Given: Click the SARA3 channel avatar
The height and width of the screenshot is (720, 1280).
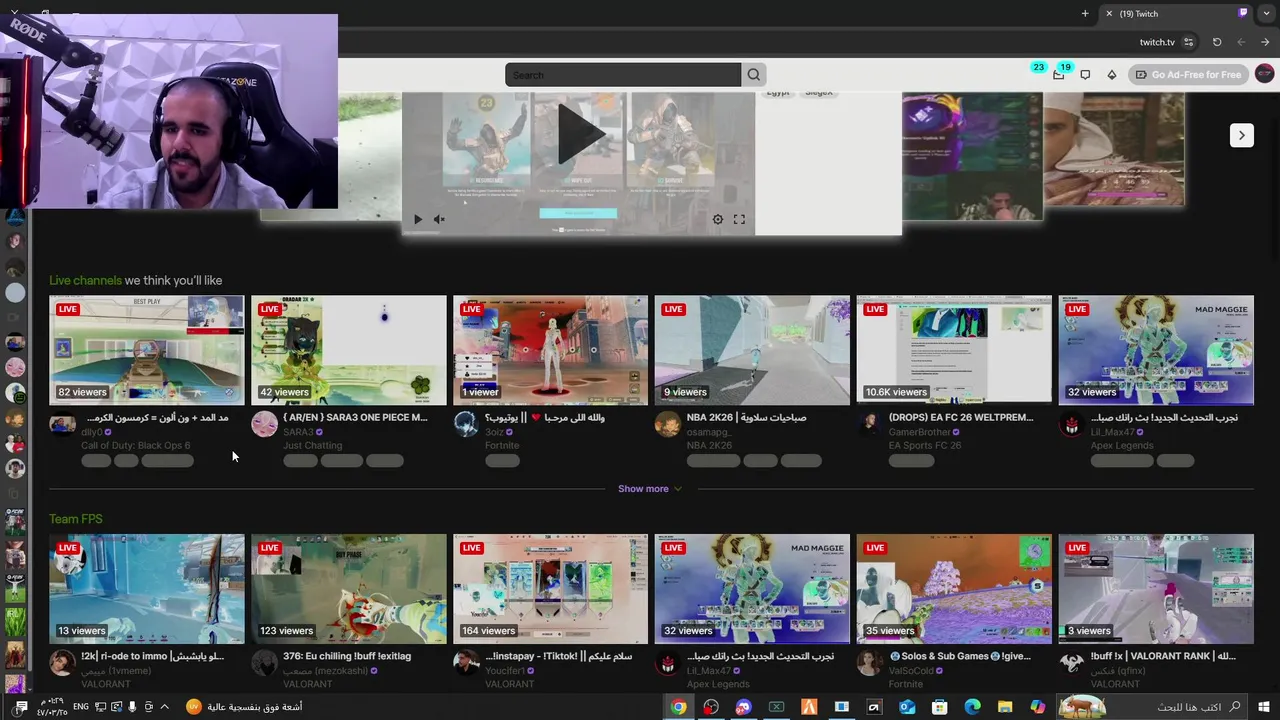Looking at the screenshot, I should tap(264, 424).
